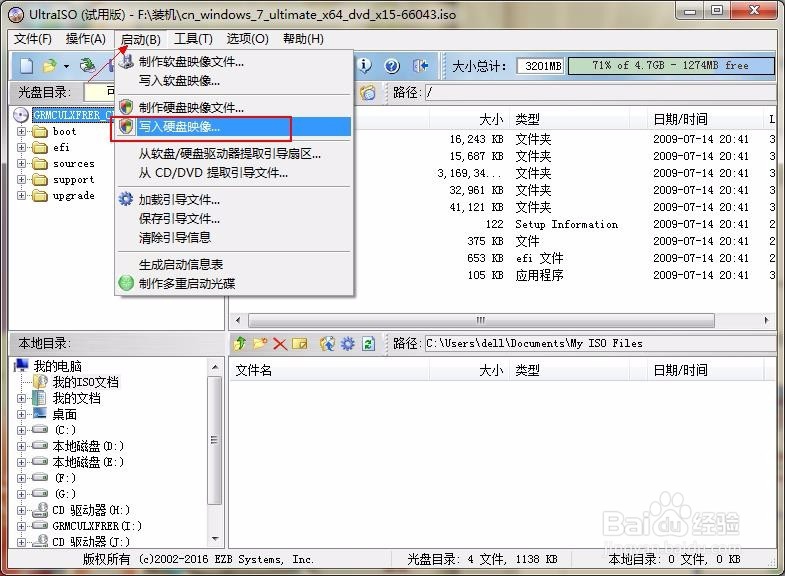This screenshot has width=785, height=576.
Task: Expand the support folder tree node
Action: pyautogui.click(x=22, y=180)
